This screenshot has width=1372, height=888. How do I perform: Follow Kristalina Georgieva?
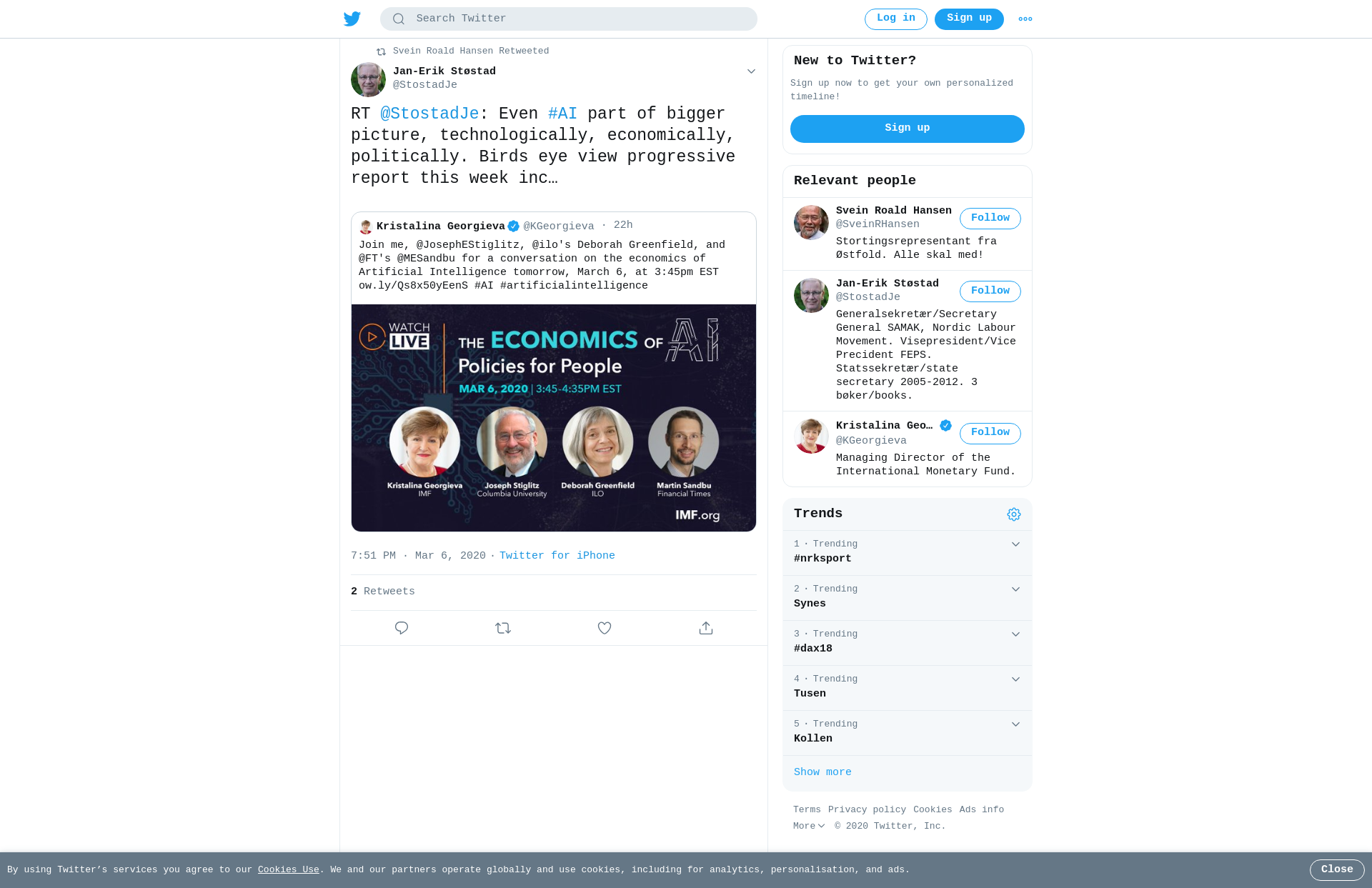(990, 433)
